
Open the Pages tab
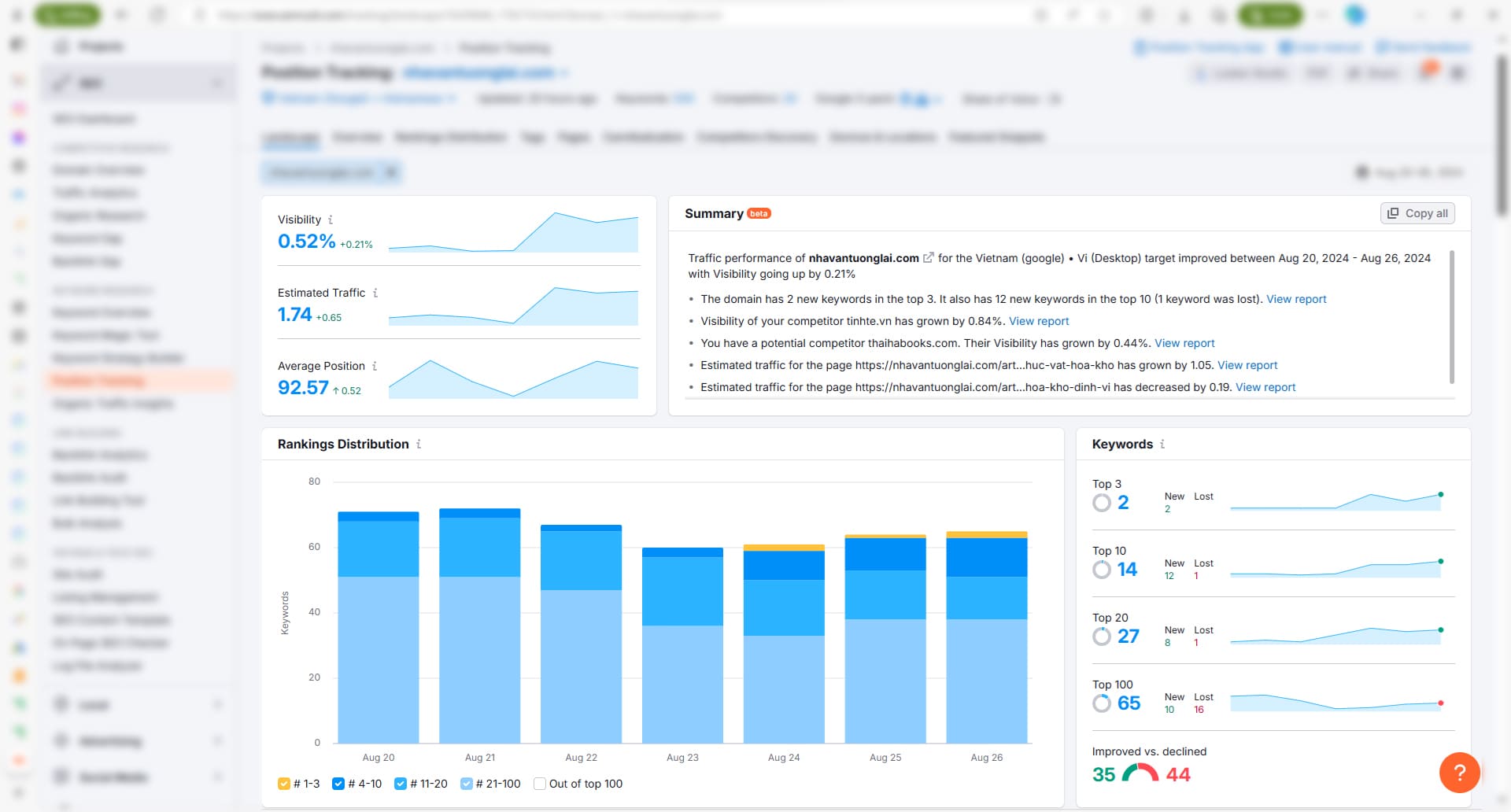coord(574,137)
